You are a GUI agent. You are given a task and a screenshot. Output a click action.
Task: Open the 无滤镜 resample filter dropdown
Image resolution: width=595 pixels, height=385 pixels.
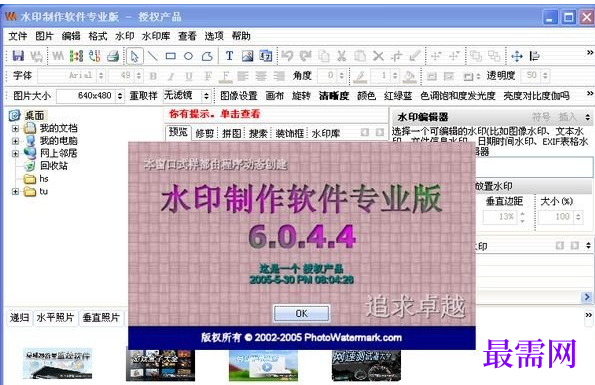tap(206, 96)
